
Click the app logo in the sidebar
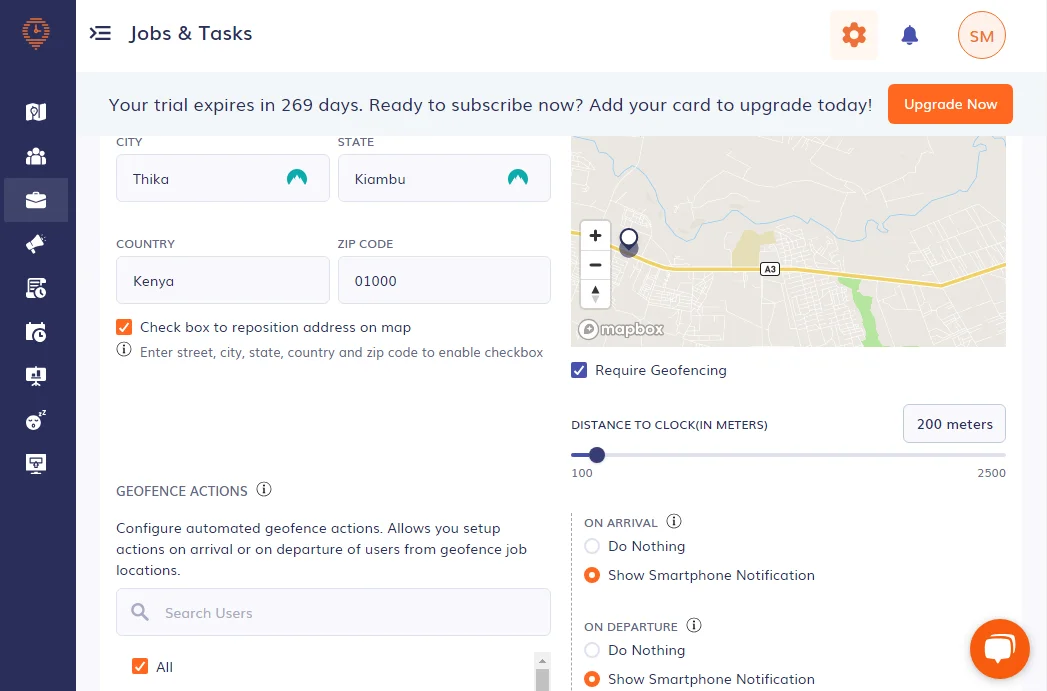(x=35, y=33)
